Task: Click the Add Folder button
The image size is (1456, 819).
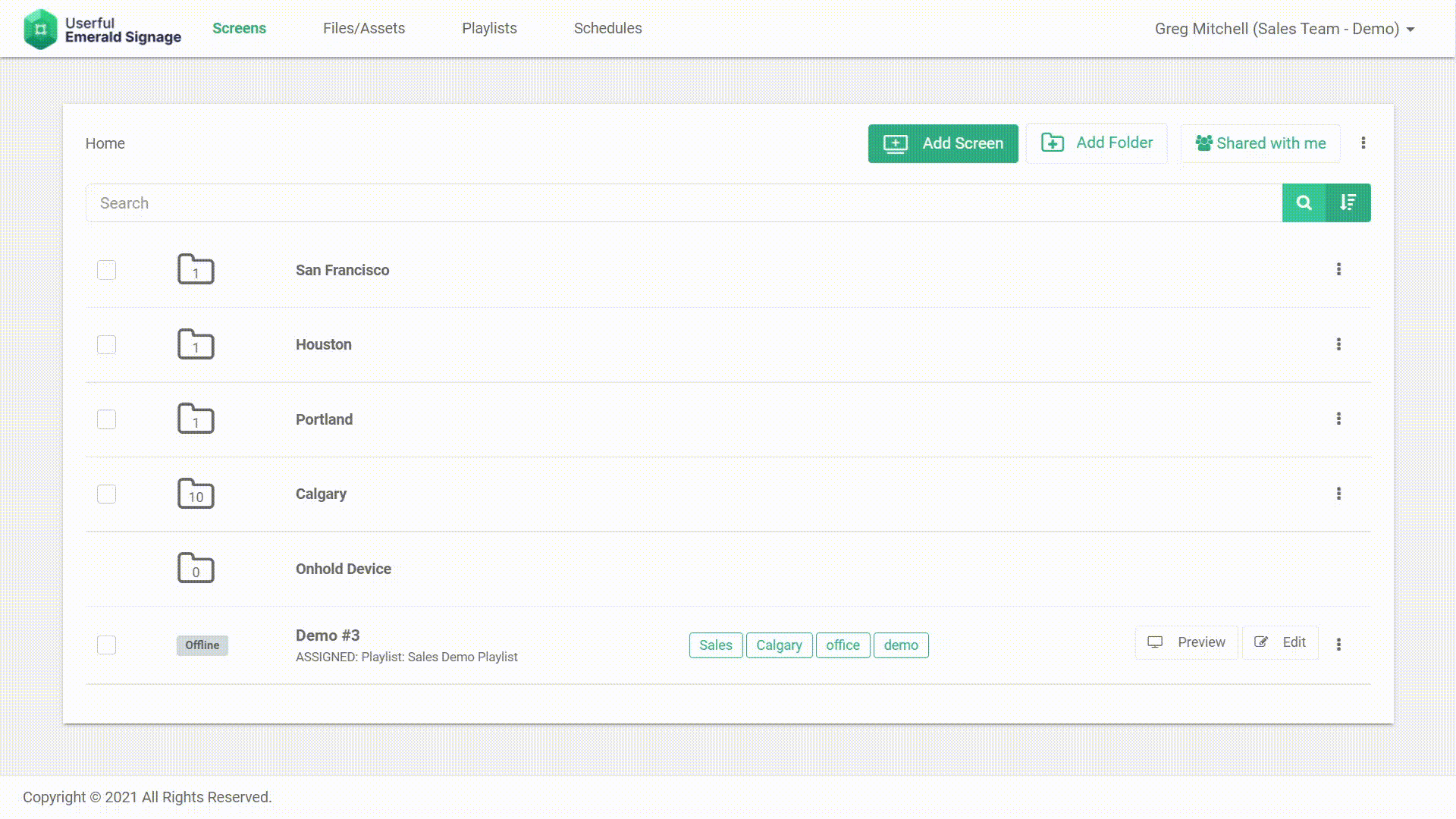Action: (1097, 143)
